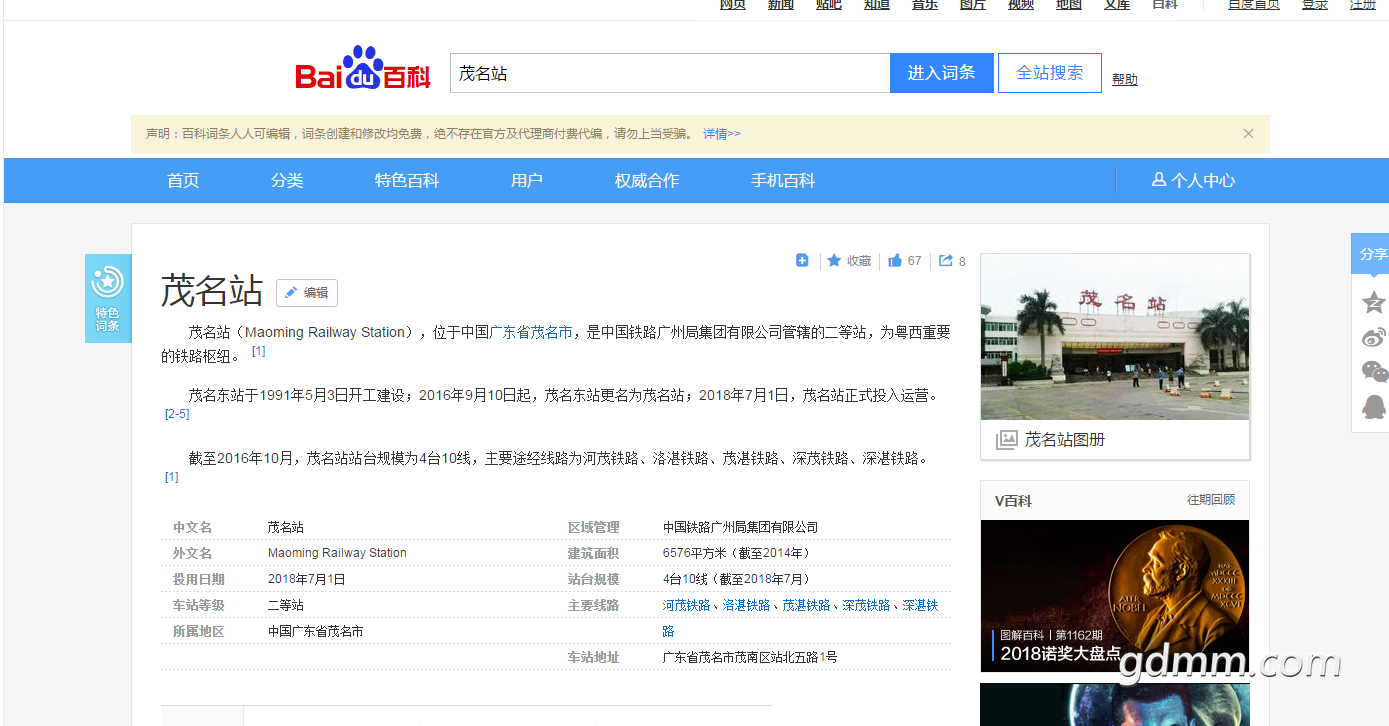Open 个人中心 in the navigation bar
The width and height of the screenshot is (1389, 726).
[1193, 181]
